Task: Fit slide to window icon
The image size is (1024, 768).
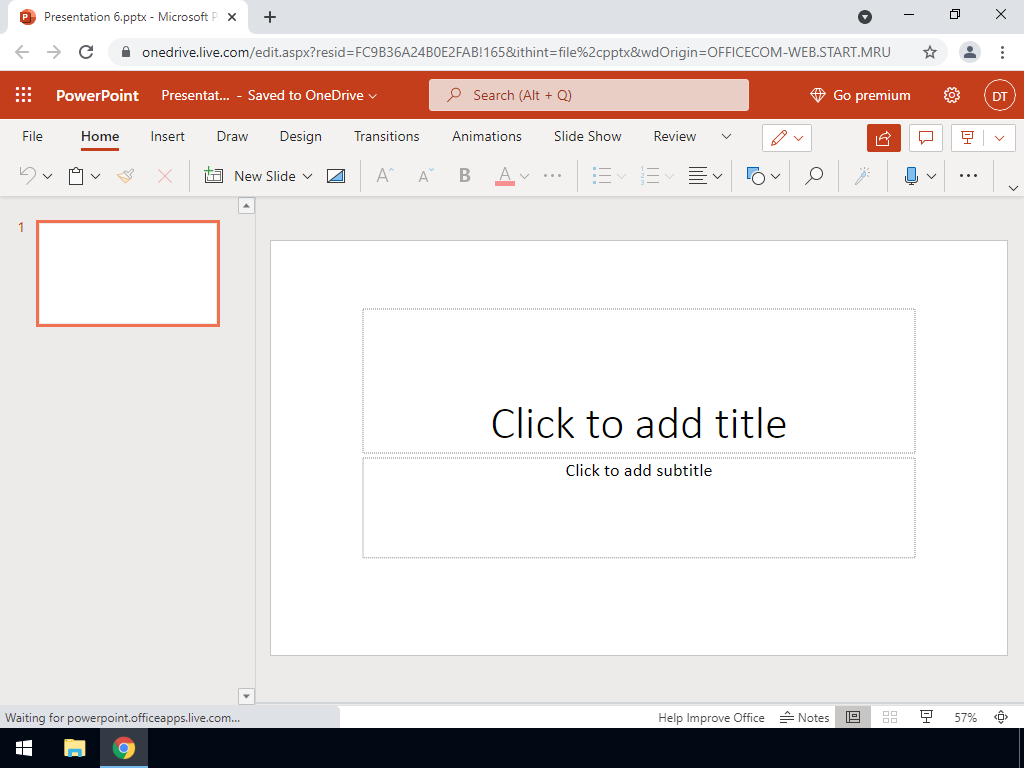Action: 1001,717
